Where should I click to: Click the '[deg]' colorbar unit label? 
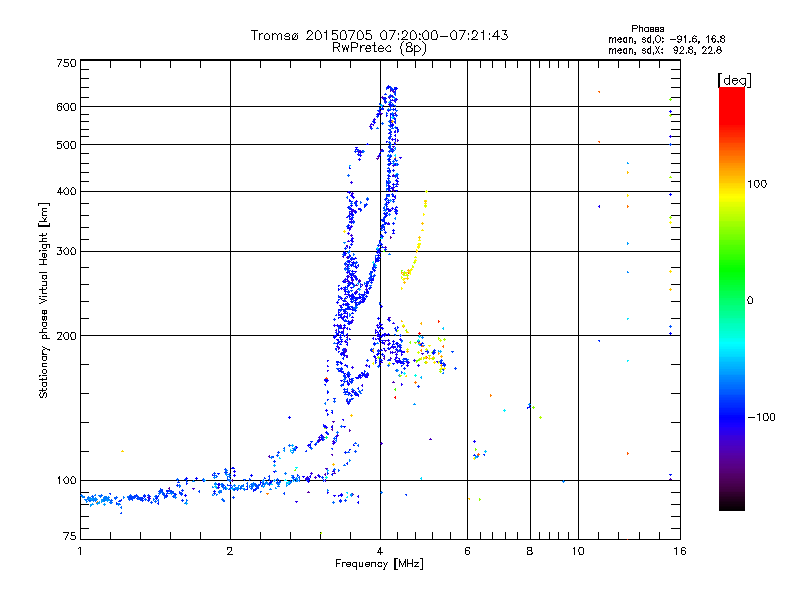pyautogui.click(x=734, y=81)
